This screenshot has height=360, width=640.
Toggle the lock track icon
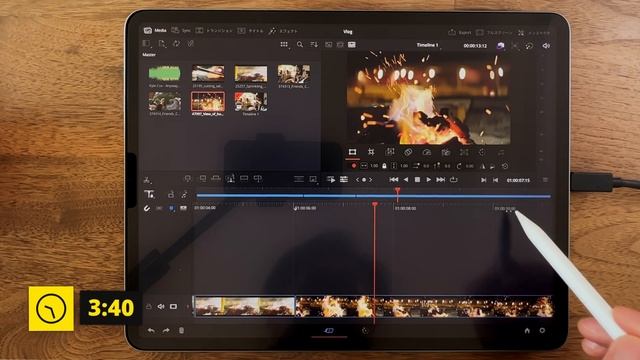point(149,306)
